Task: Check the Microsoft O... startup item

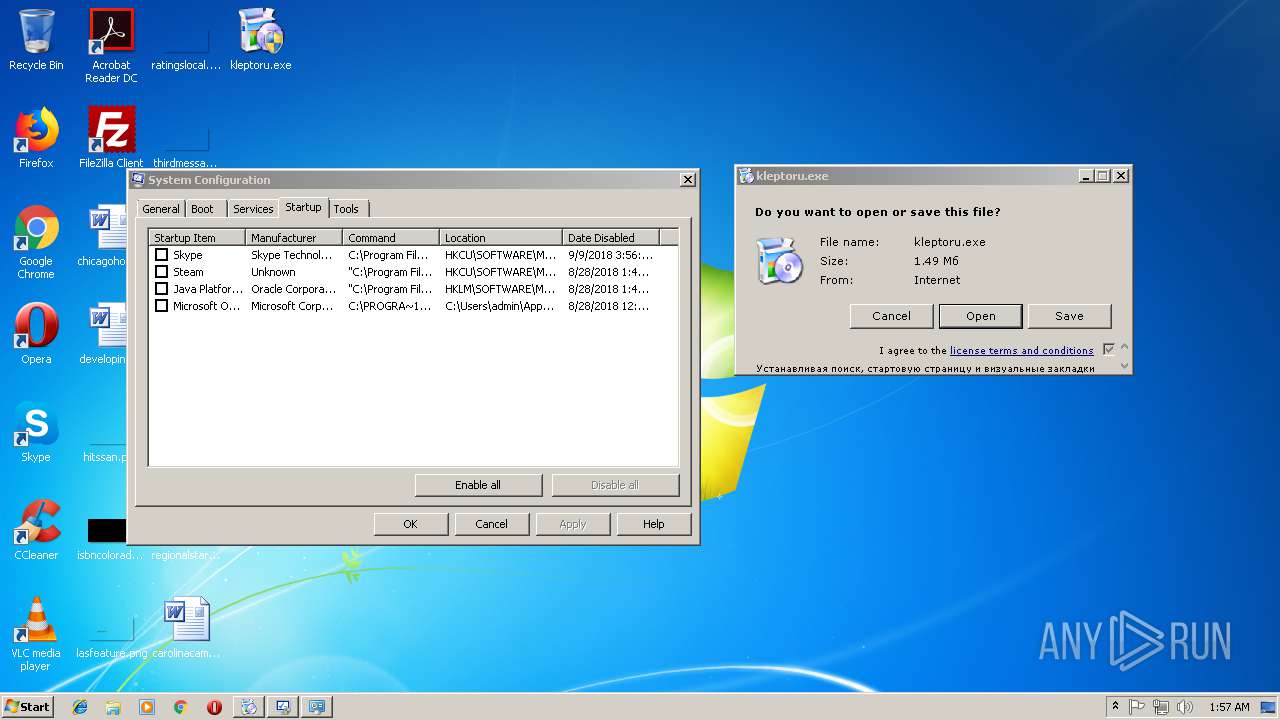Action: tap(161, 306)
